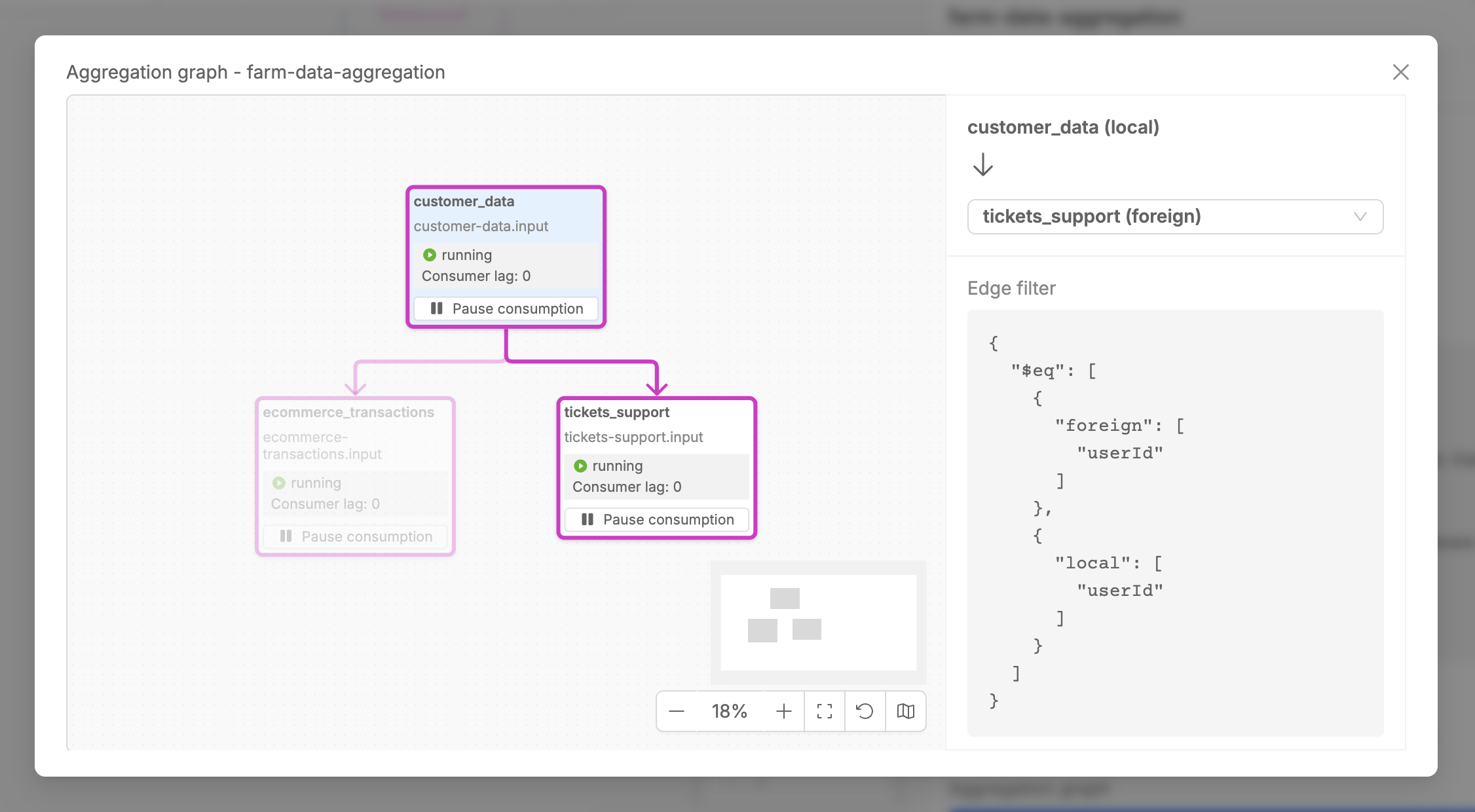Click the chevron on the foreign collection selector

click(x=1360, y=217)
